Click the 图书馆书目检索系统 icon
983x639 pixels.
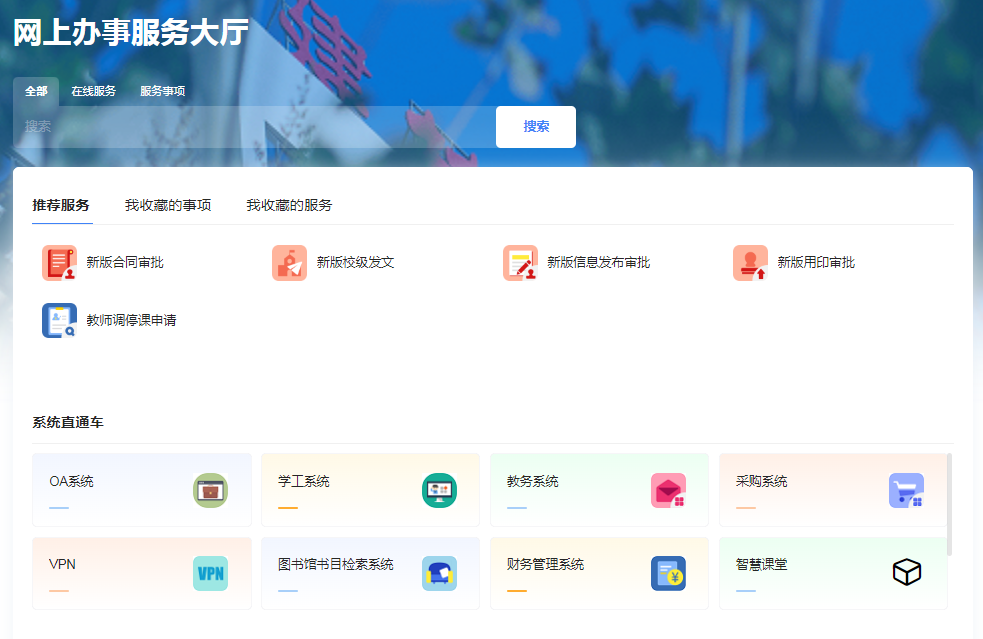point(439,573)
